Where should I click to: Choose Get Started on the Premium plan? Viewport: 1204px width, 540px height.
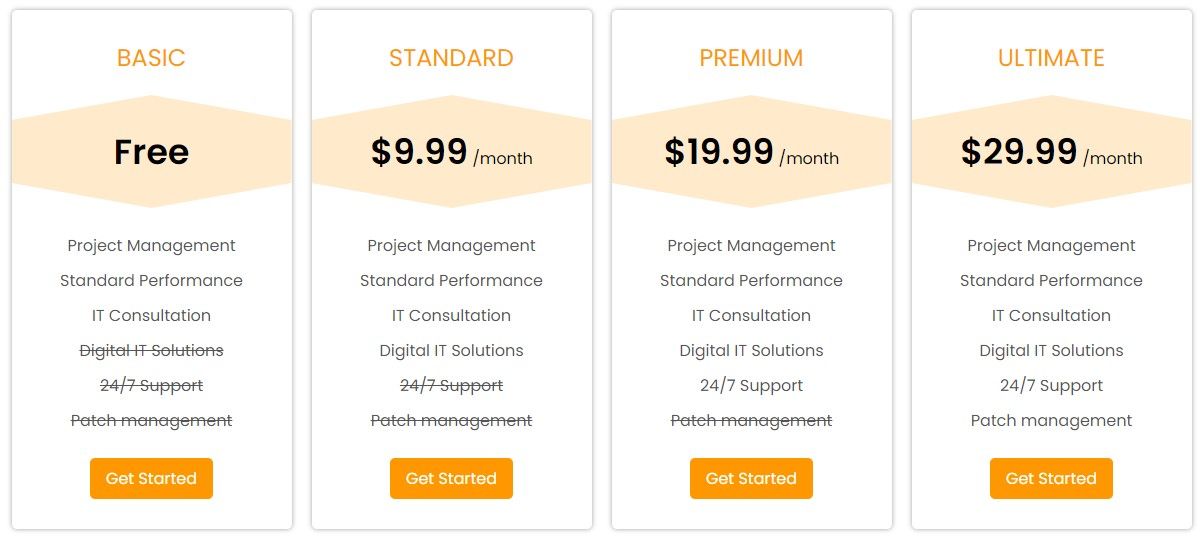751,478
